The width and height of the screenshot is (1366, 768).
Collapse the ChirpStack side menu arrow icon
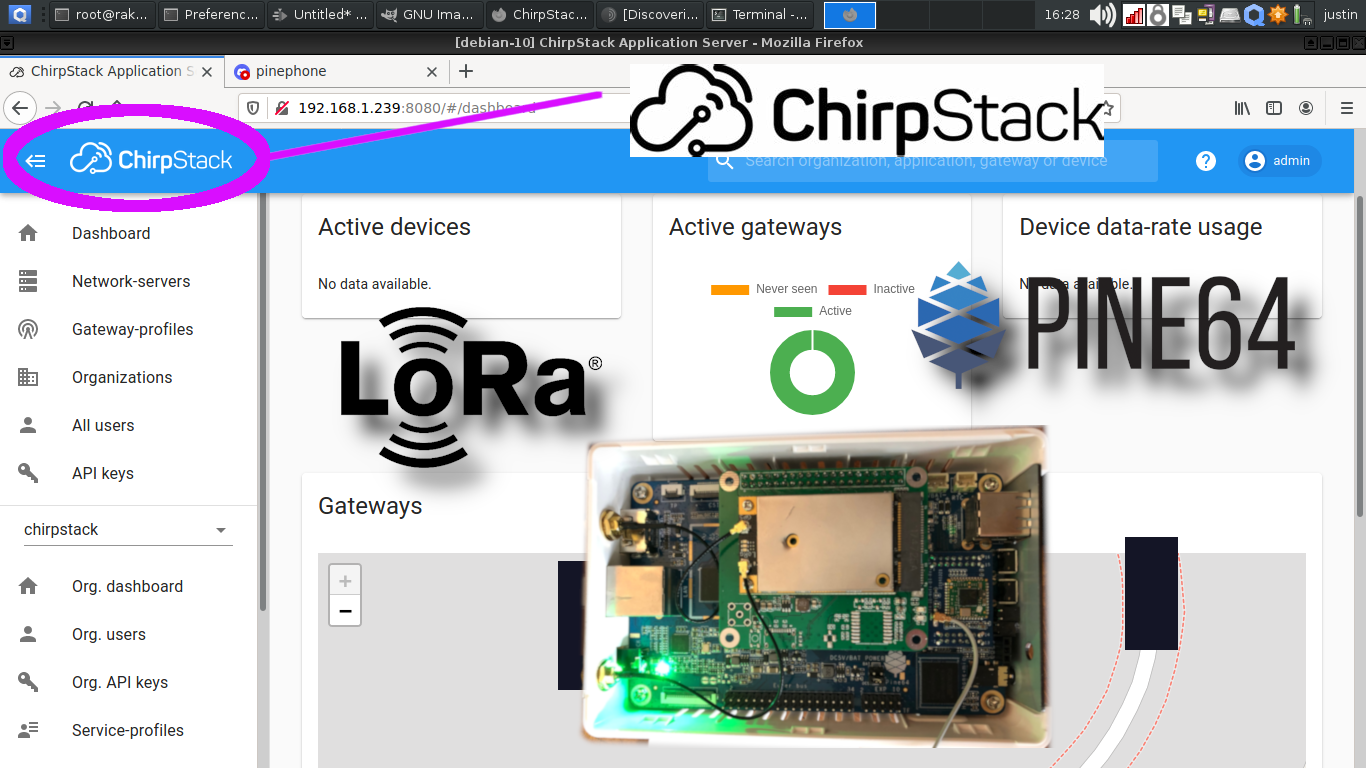pos(36,161)
